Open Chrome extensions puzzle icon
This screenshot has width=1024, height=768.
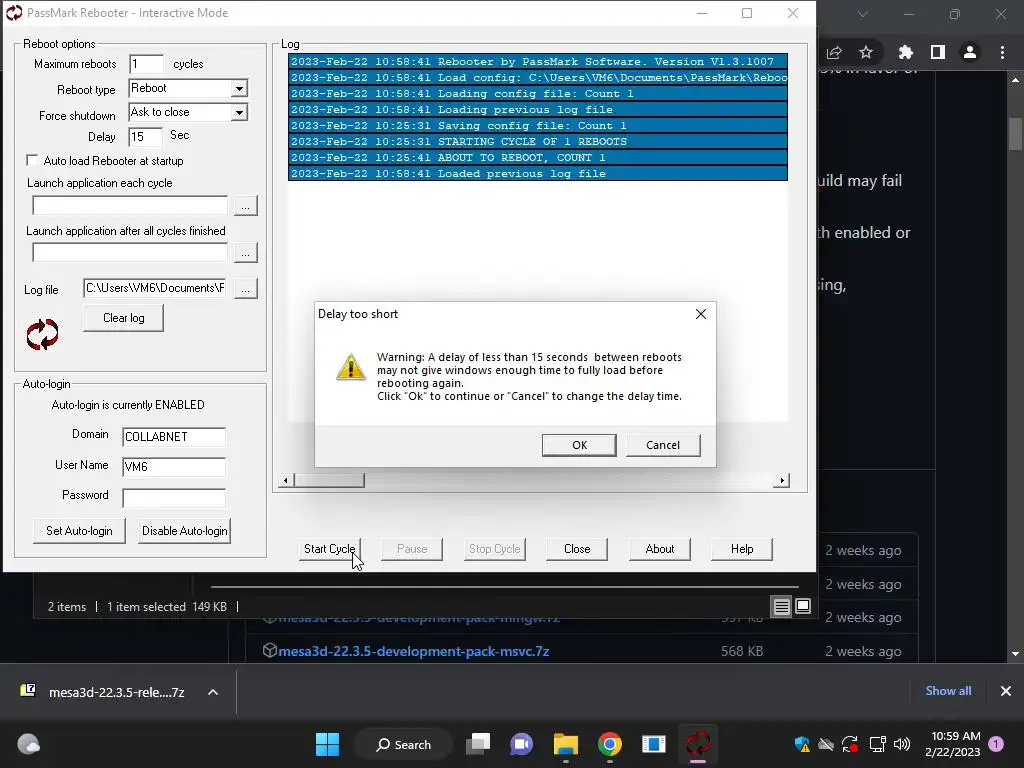pyautogui.click(x=906, y=52)
